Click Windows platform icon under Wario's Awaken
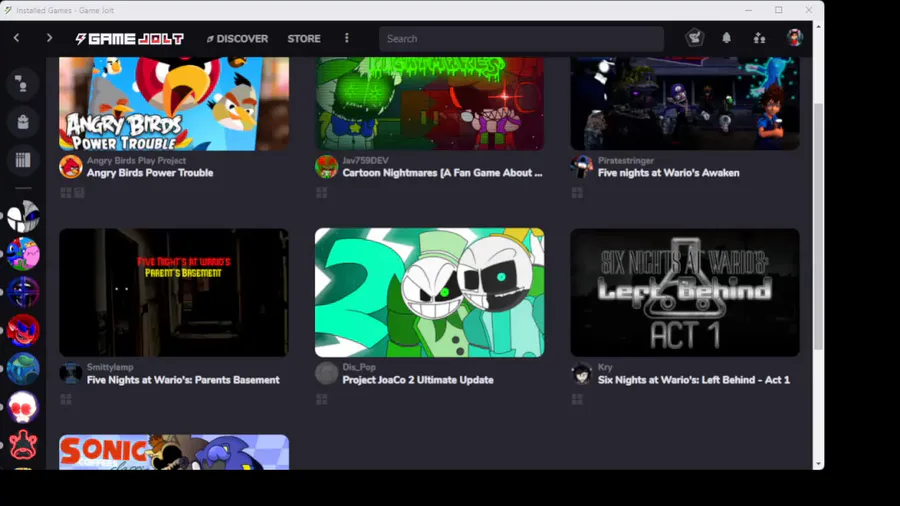Image resolution: width=900 pixels, height=506 pixels. point(577,193)
